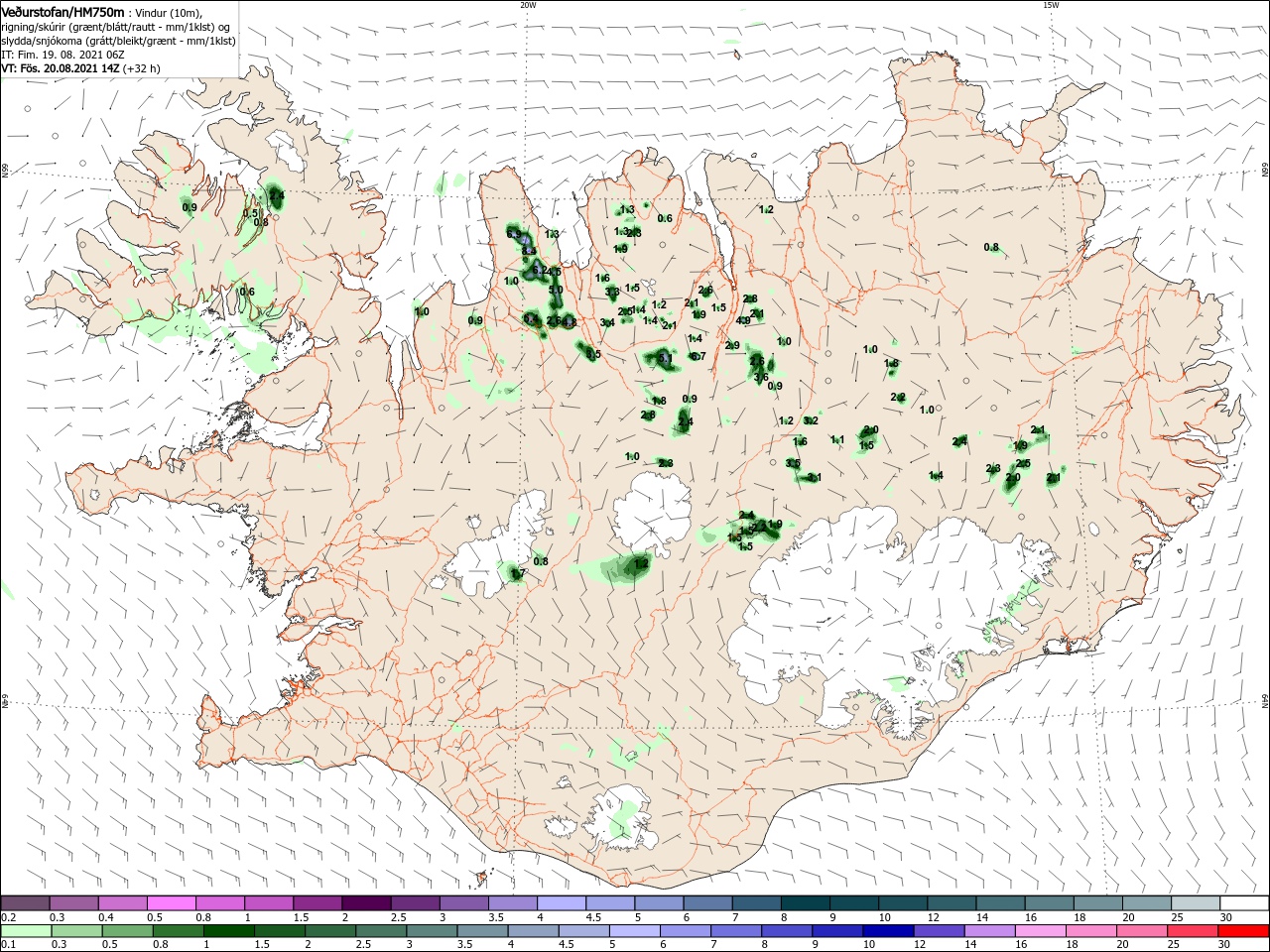Viewport: 1270px width, 952px height.
Task: Click the '30' label in the top legend row
Action: click(x=1226, y=917)
